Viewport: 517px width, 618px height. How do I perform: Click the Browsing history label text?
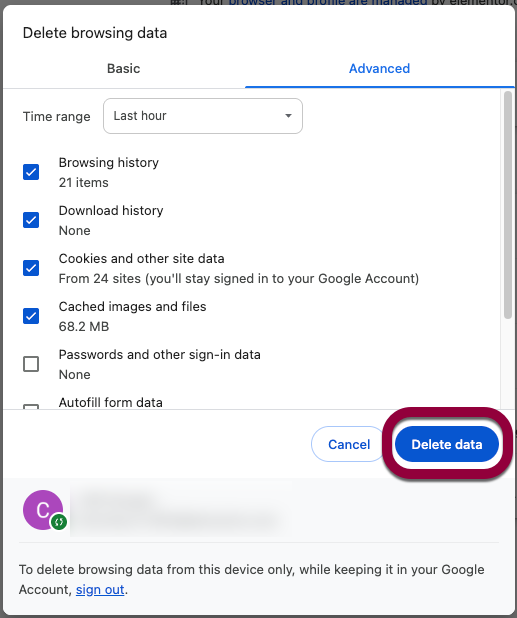point(109,162)
